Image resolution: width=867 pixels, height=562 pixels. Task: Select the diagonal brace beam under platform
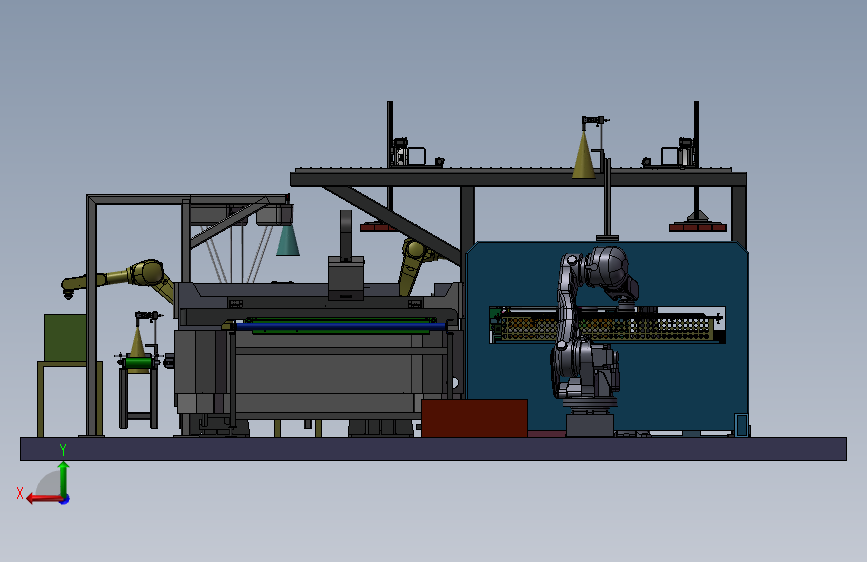[x=393, y=224]
